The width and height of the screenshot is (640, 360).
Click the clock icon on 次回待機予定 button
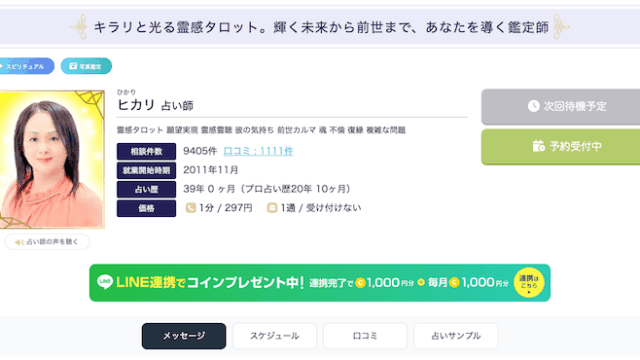pyautogui.click(x=533, y=106)
